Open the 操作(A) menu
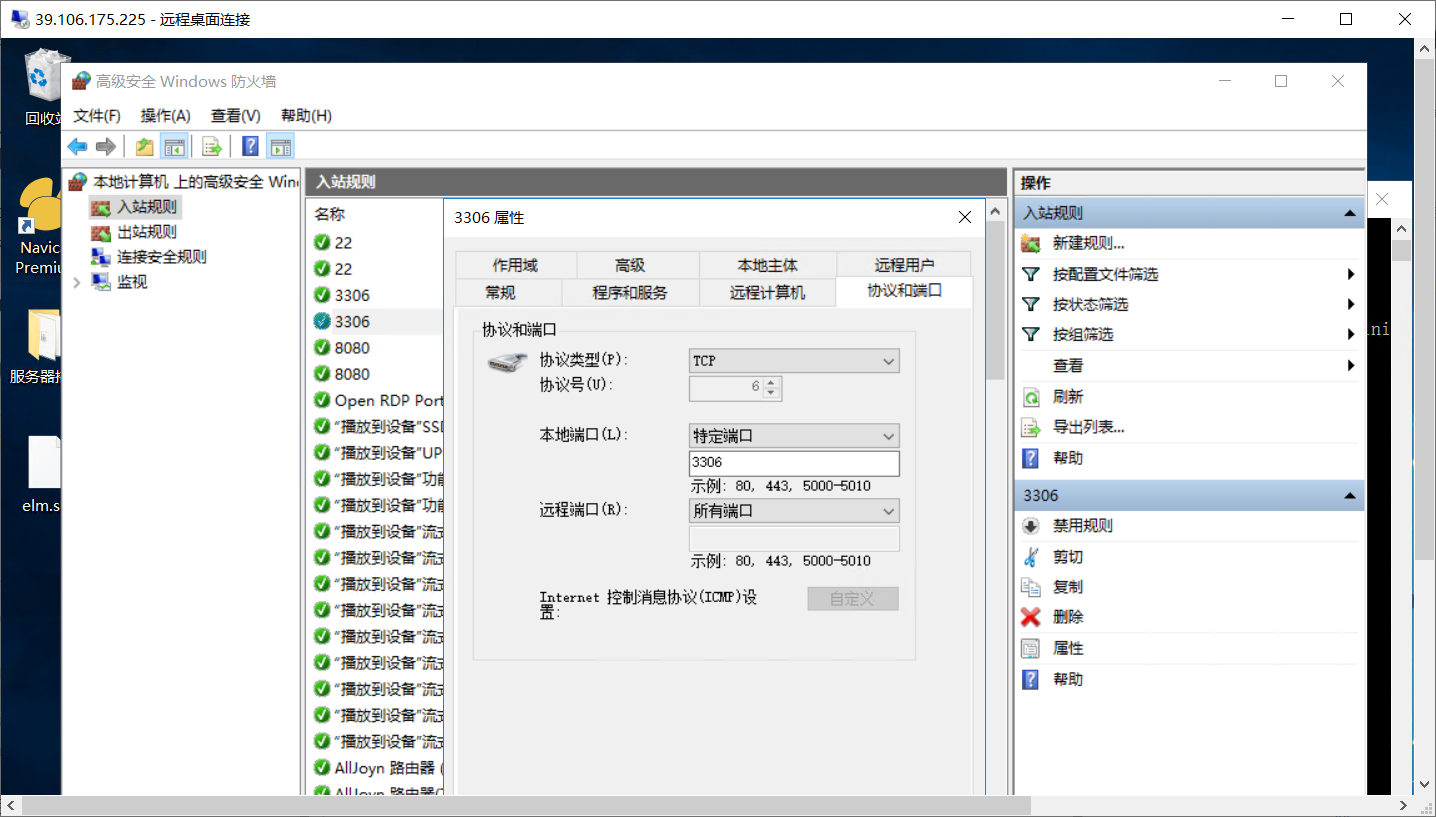The height and width of the screenshot is (817, 1436). point(165,115)
